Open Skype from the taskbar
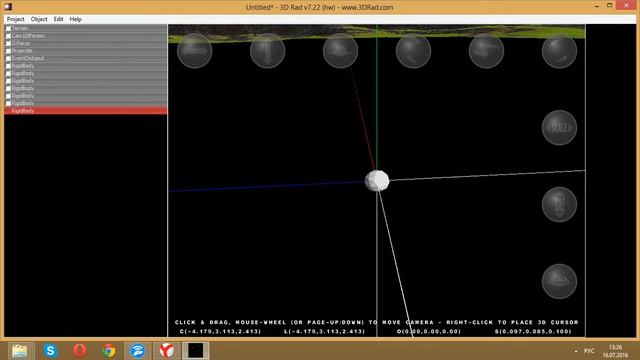 [51, 351]
